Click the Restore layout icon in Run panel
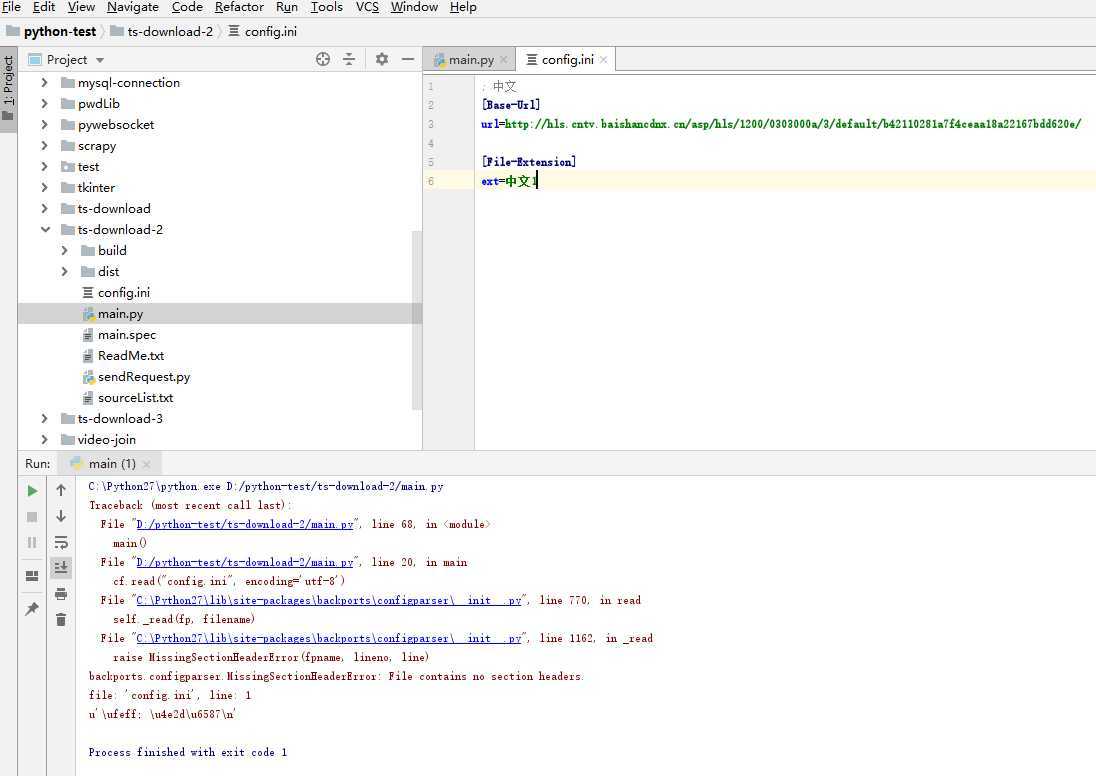 point(32,576)
